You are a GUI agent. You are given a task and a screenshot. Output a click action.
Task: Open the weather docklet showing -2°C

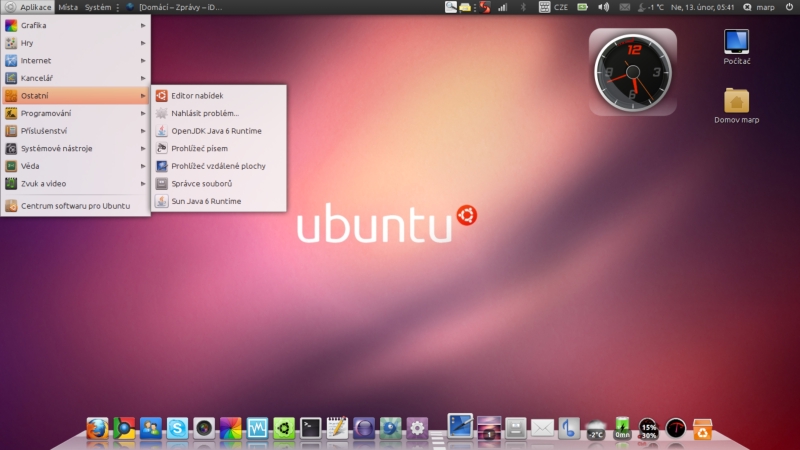[x=595, y=429]
